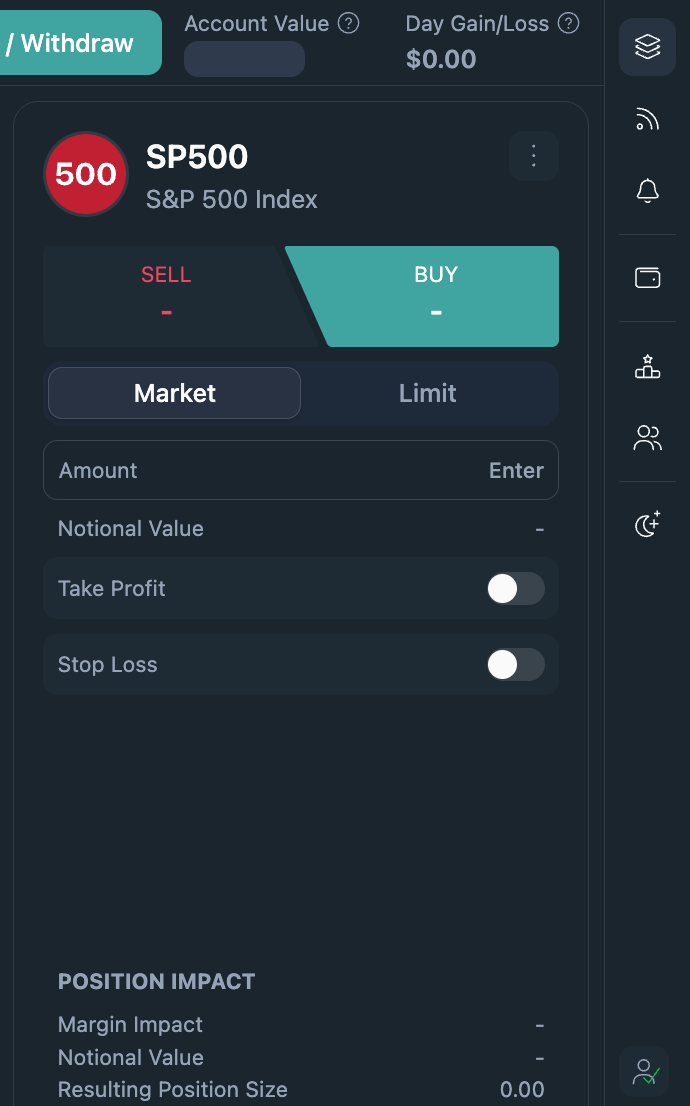Select the BUY side button
690x1106 pixels.
click(x=436, y=296)
